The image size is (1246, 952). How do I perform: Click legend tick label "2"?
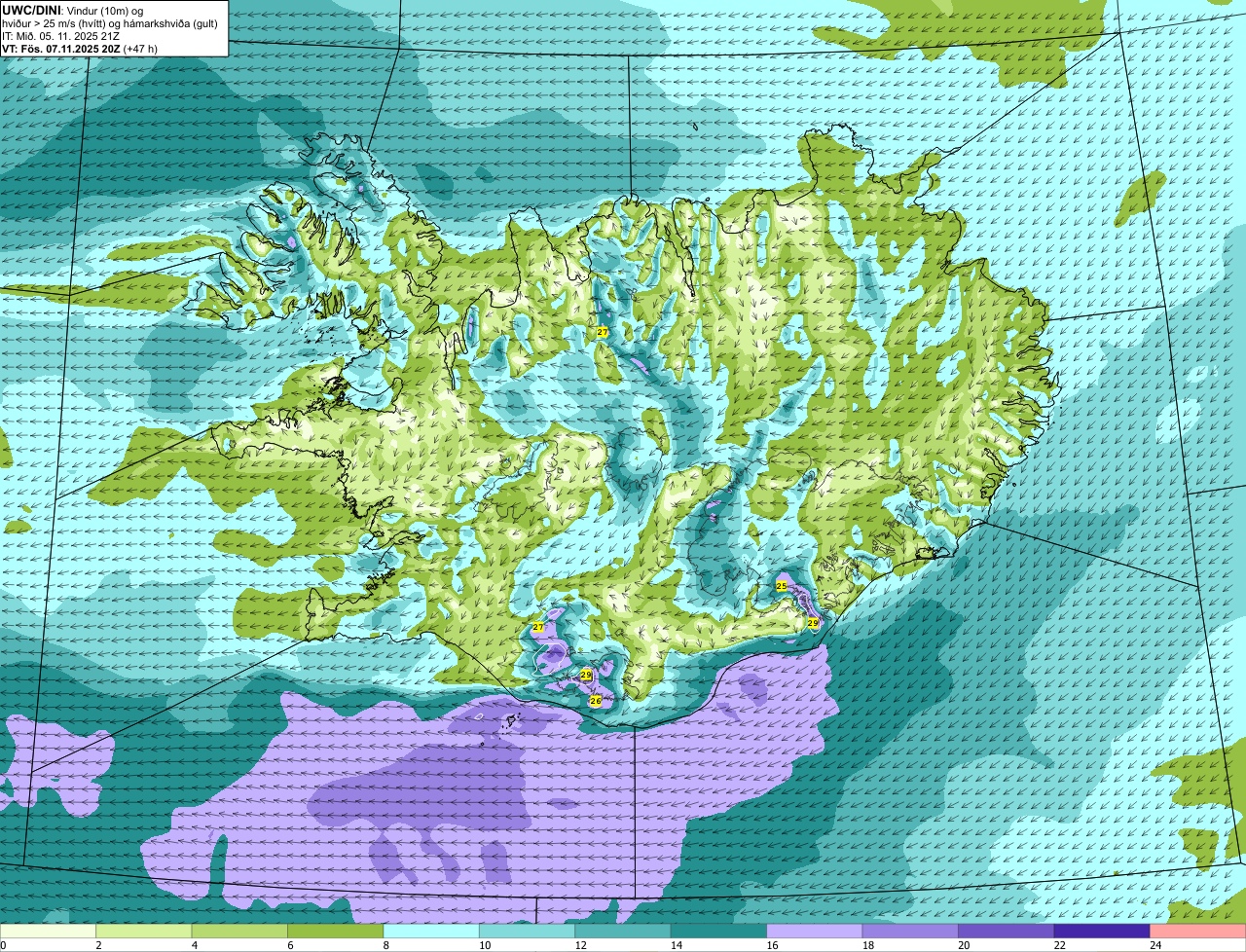98,945
